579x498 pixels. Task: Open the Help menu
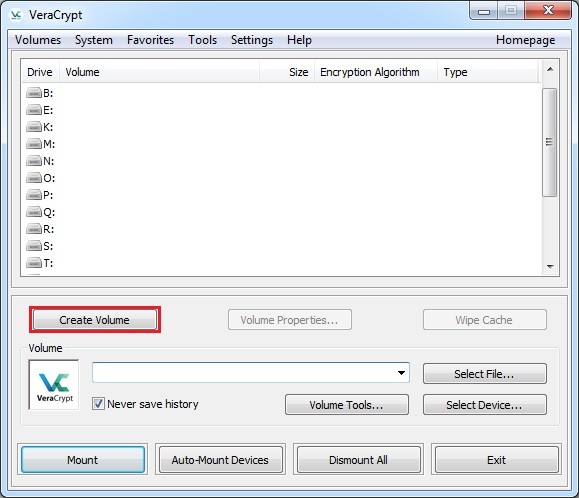click(x=299, y=40)
